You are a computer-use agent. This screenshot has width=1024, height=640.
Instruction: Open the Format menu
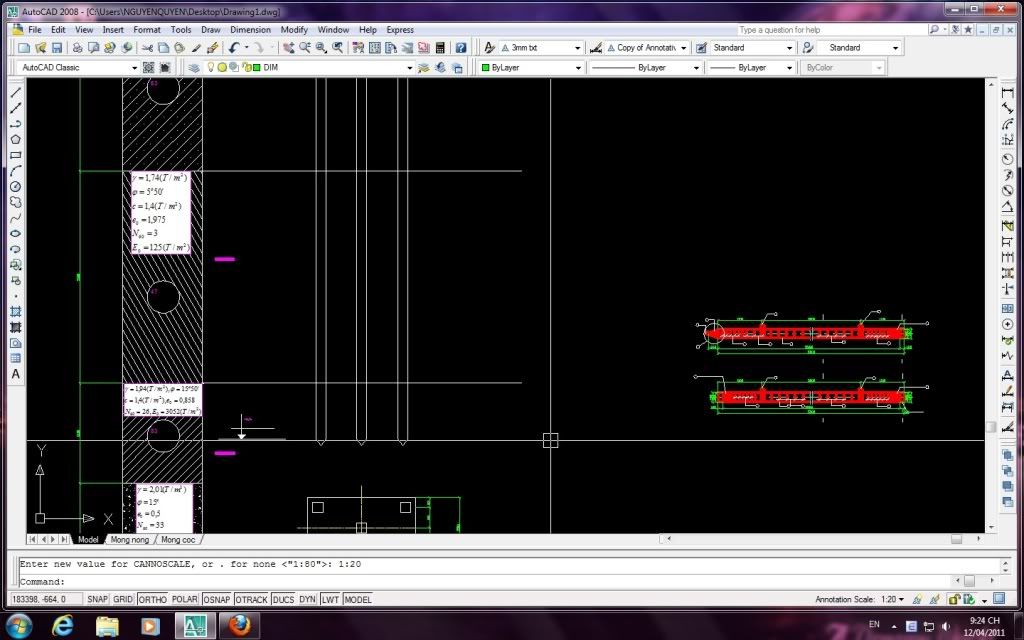[x=147, y=29]
